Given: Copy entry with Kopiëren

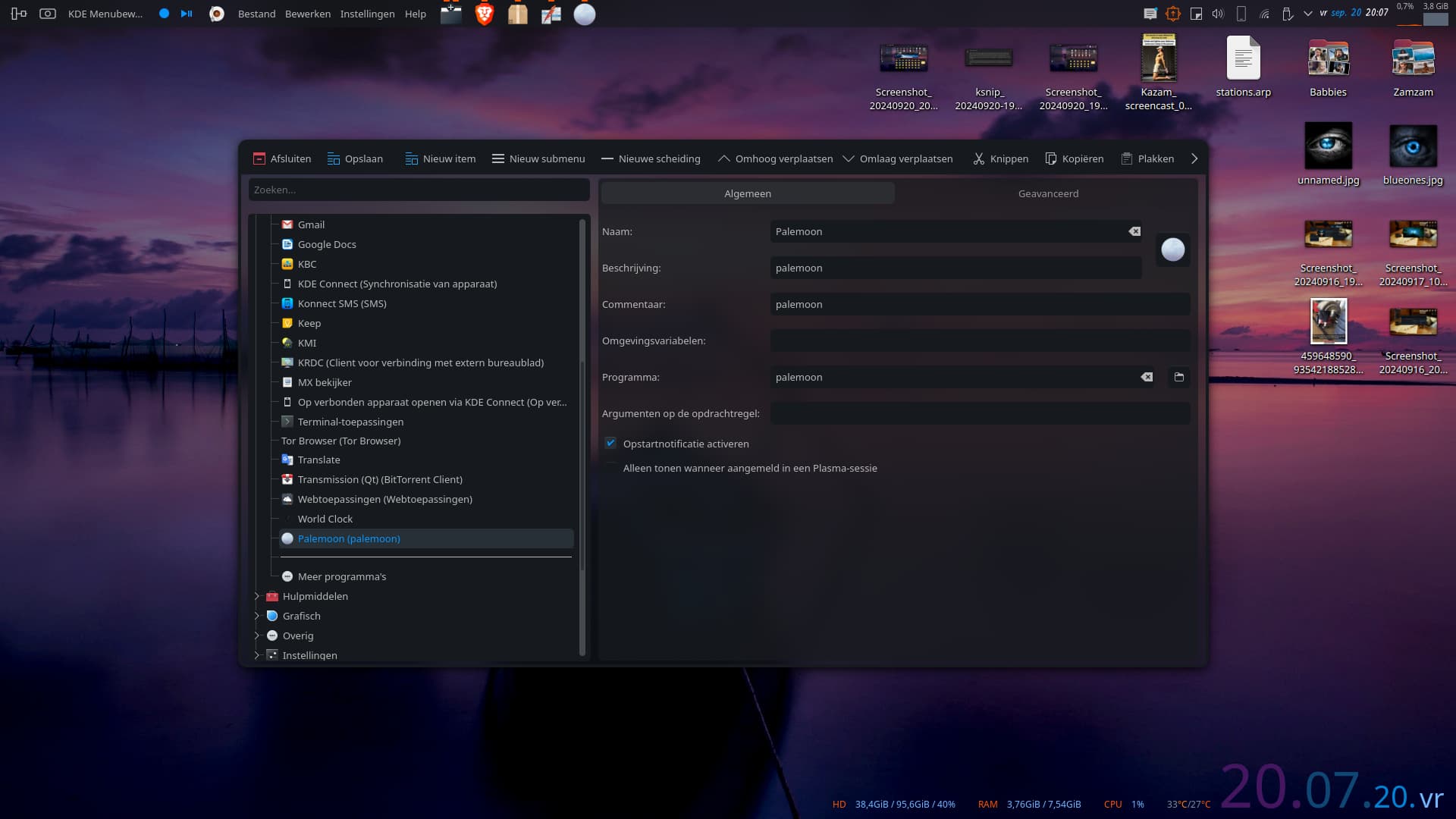Looking at the screenshot, I should [1075, 158].
